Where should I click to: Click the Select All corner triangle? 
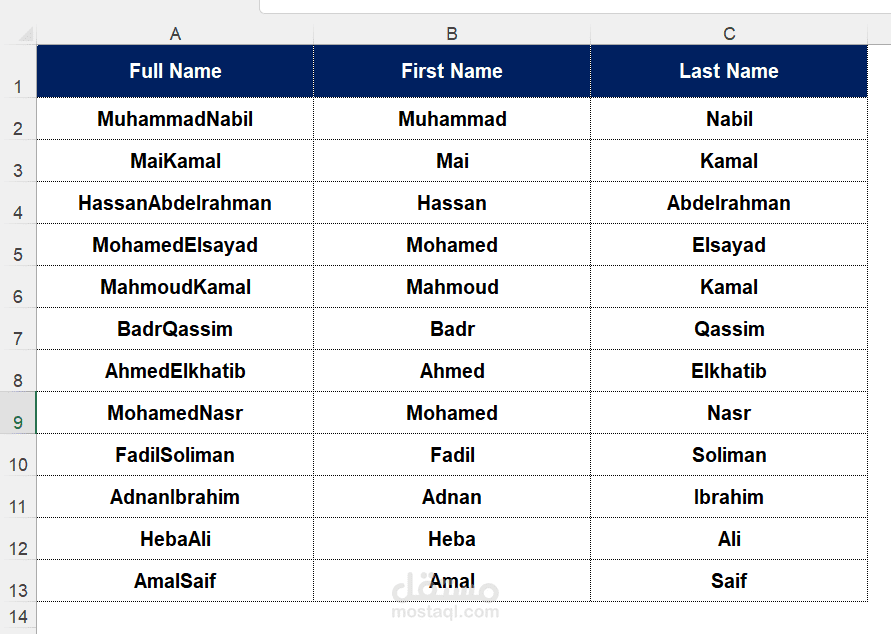[x=24, y=35]
